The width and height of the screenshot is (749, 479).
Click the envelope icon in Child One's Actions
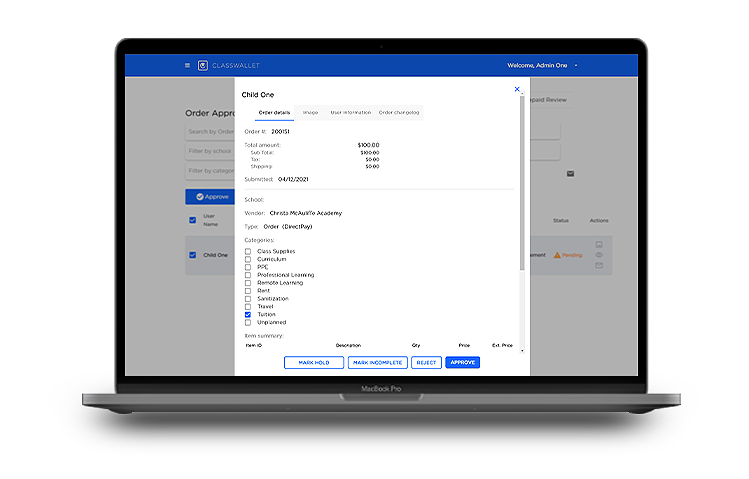pyautogui.click(x=599, y=266)
